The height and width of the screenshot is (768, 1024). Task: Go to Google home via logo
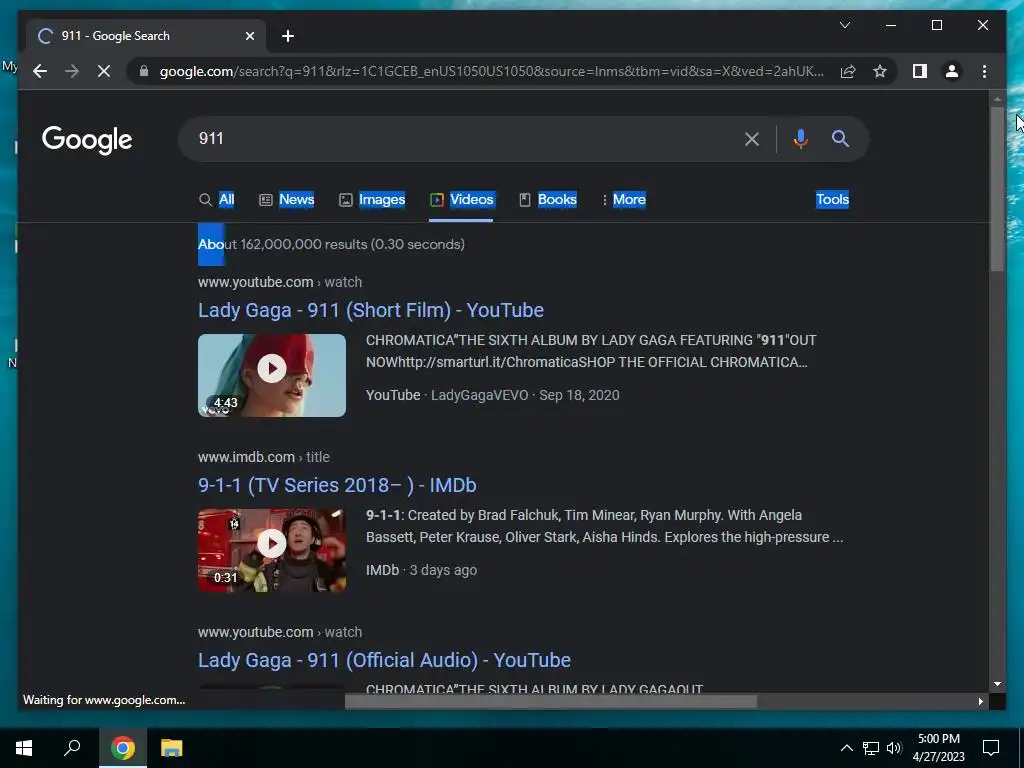point(87,140)
